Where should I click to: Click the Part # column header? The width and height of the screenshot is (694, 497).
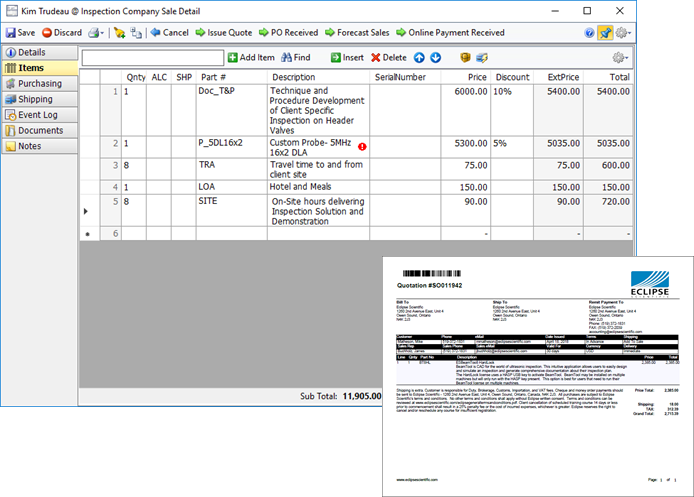[x=232, y=77]
